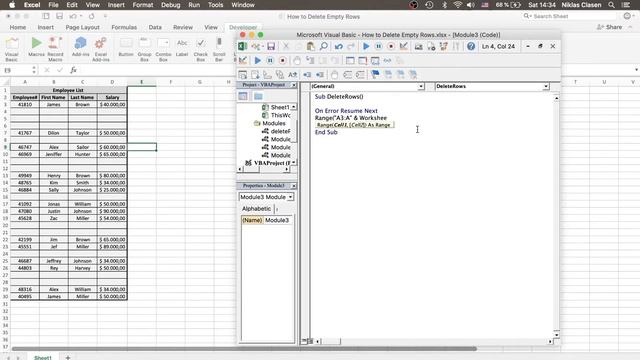This screenshot has height=360, width=640.
Task: Close the Project pane
Action: click(293, 85)
